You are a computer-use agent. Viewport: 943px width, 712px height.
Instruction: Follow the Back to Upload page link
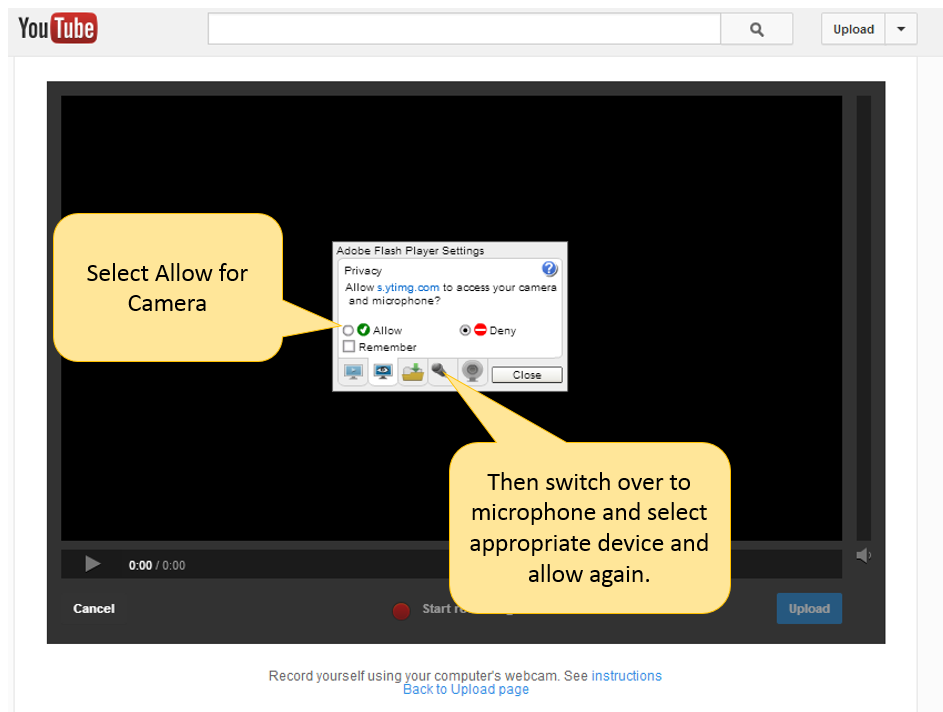(466, 689)
